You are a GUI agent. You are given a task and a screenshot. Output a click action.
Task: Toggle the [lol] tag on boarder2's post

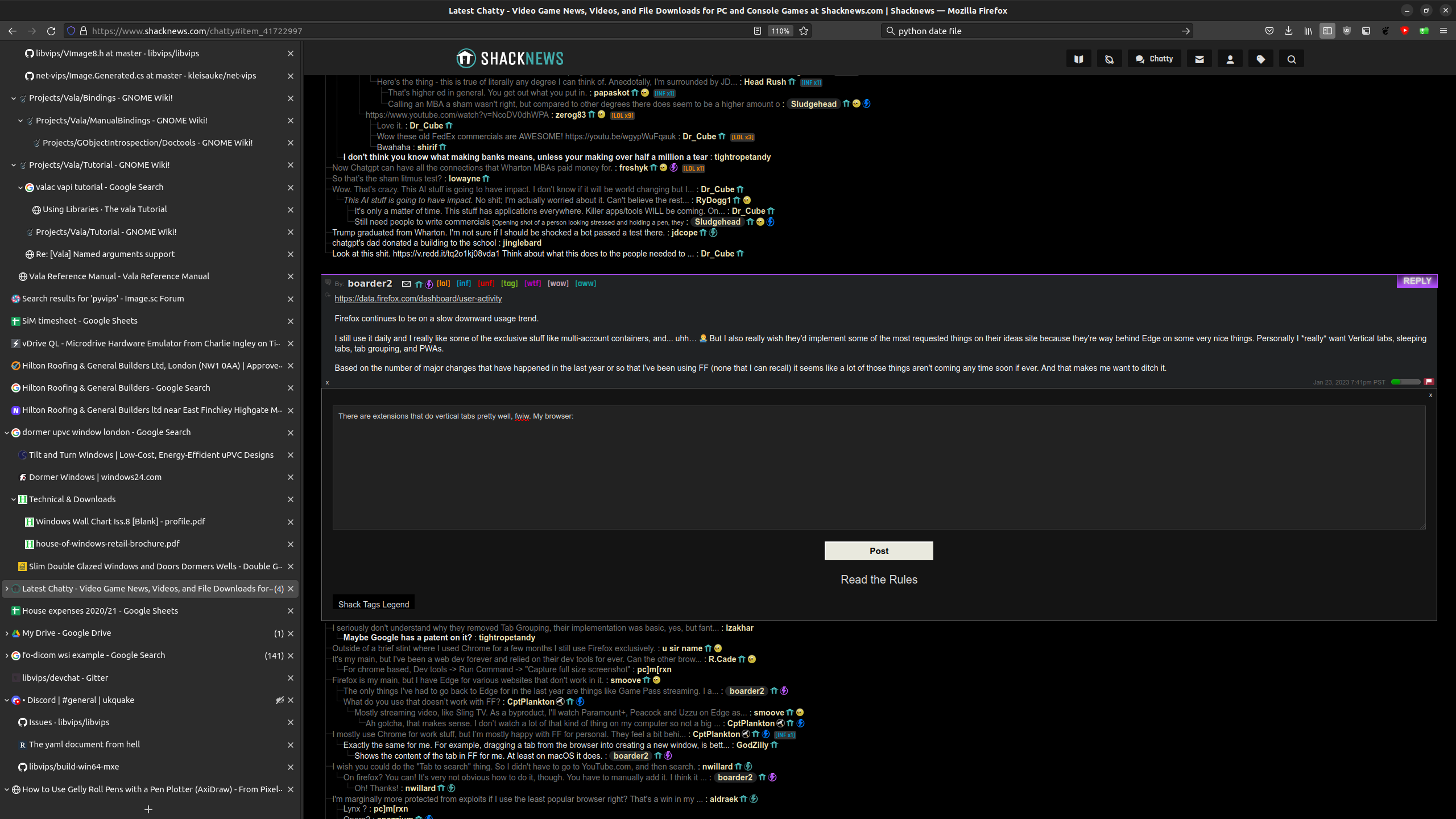pyautogui.click(x=443, y=283)
